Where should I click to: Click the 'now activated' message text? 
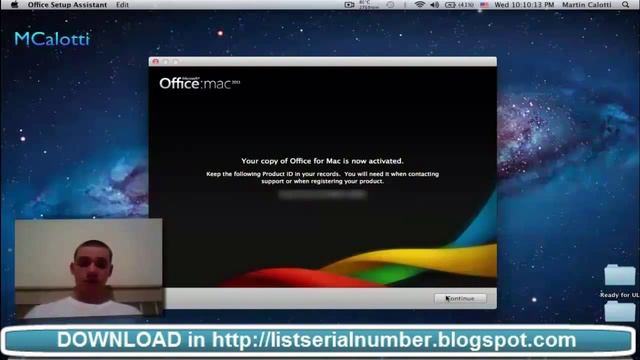click(x=322, y=161)
